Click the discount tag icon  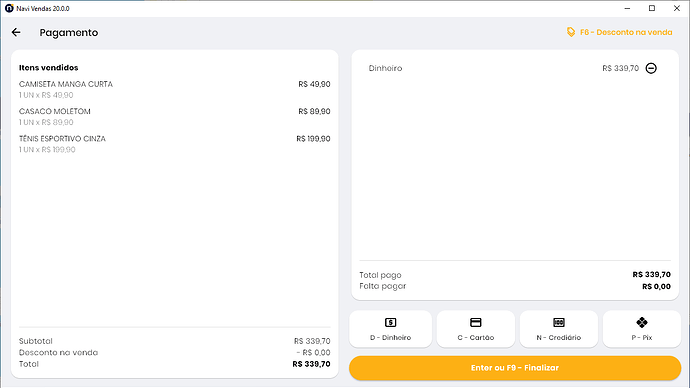[x=571, y=32]
